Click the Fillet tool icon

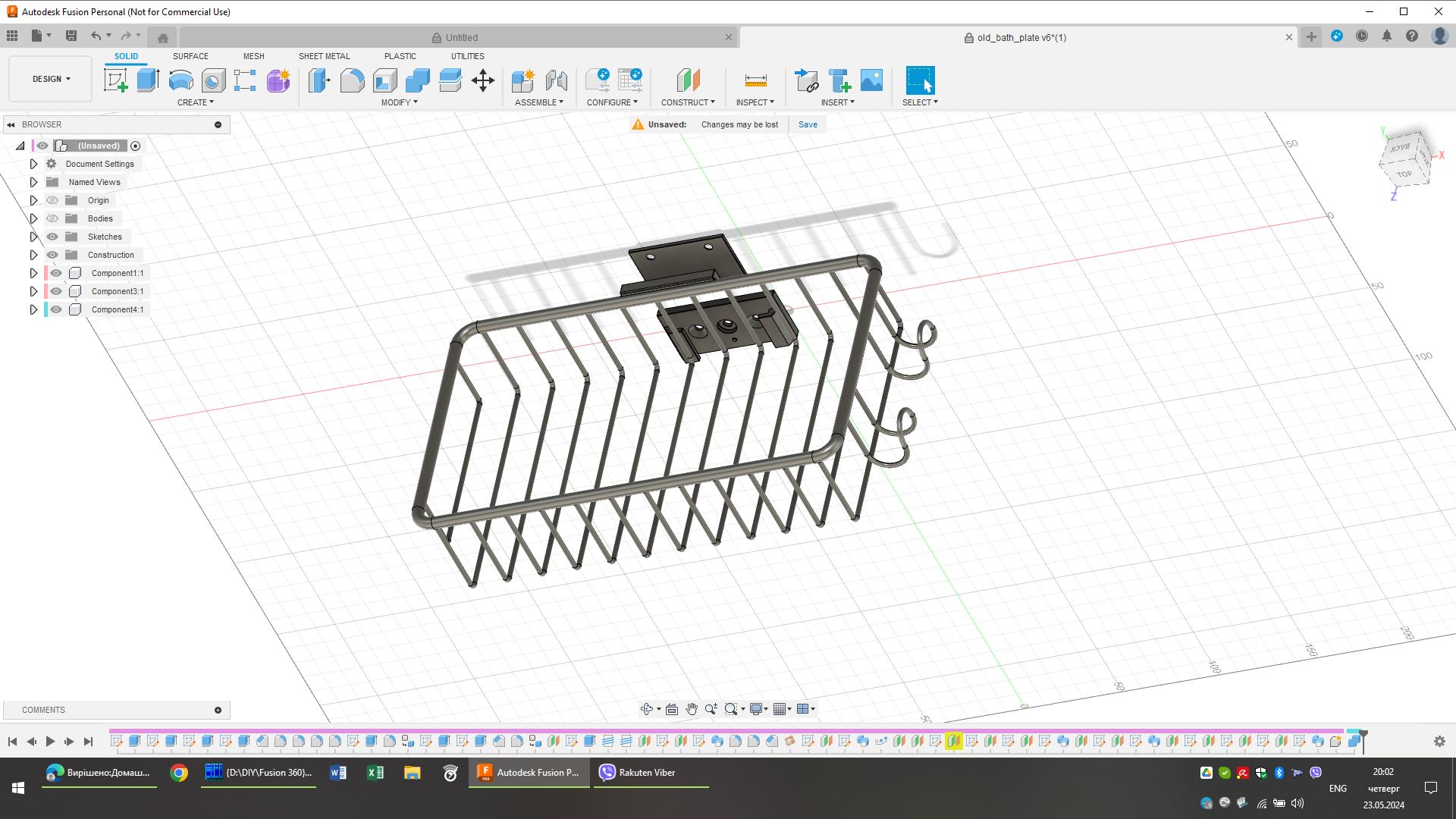tap(352, 80)
